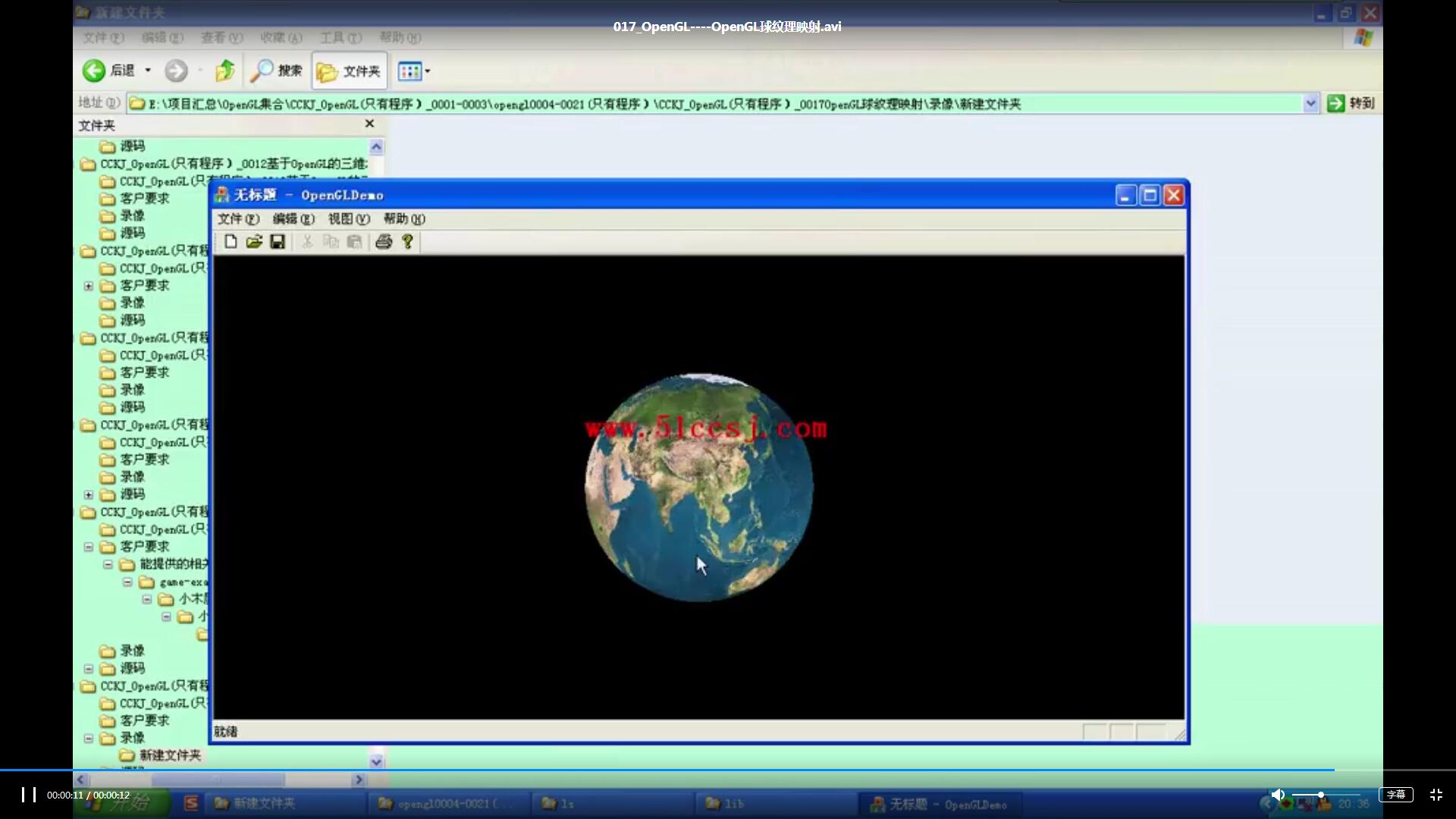Adjust the video volume slider
The height and width of the screenshot is (819, 1456).
(1326, 795)
